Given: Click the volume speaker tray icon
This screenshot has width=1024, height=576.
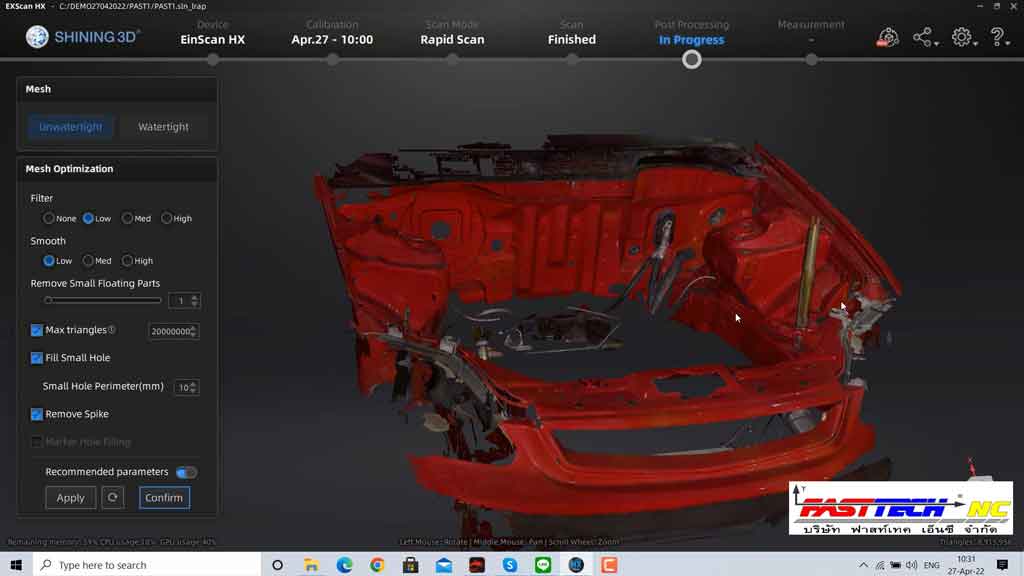Looking at the screenshot, I should (912, 565).
